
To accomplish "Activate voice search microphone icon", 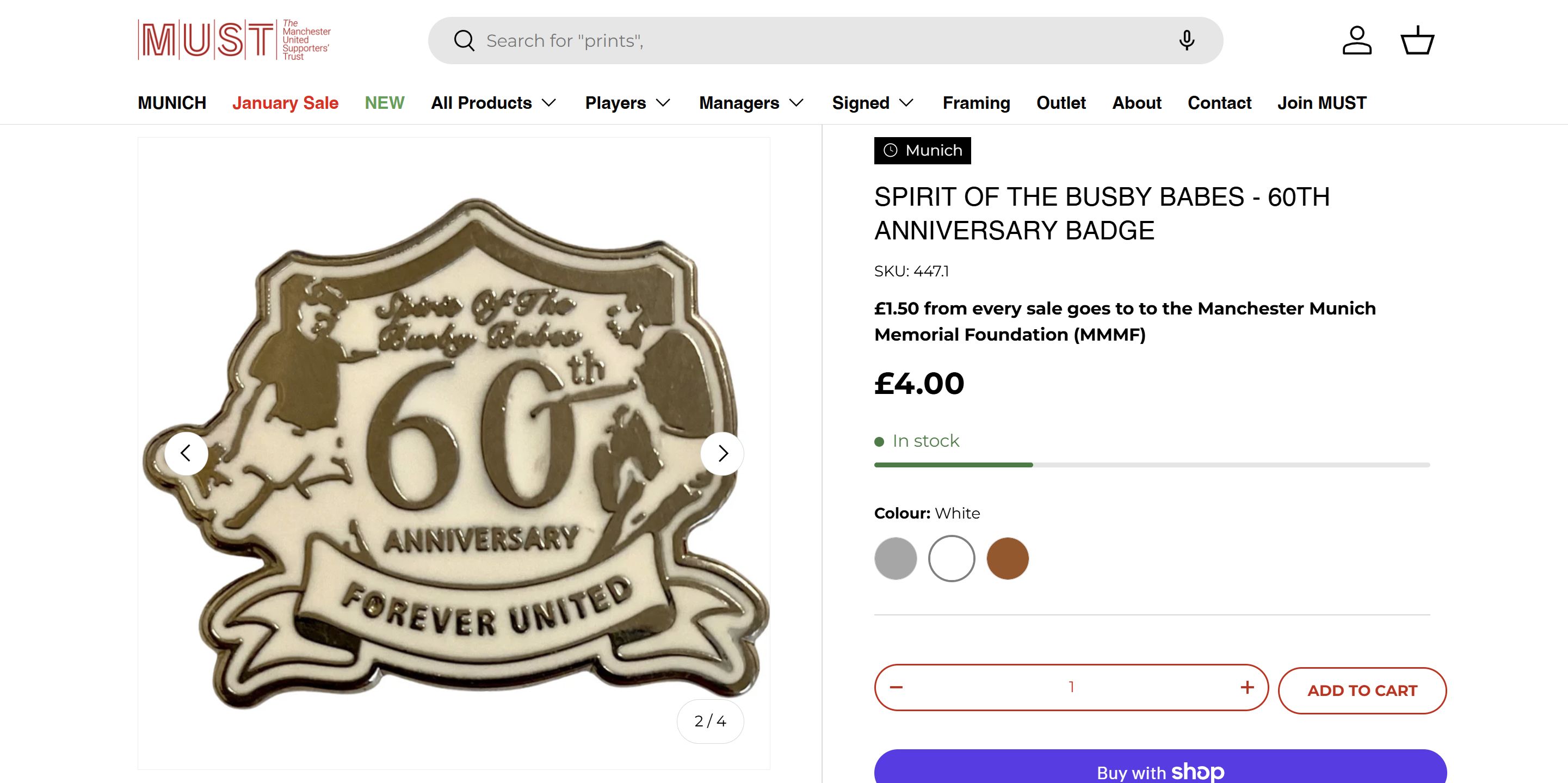I will click(1186, 41).
